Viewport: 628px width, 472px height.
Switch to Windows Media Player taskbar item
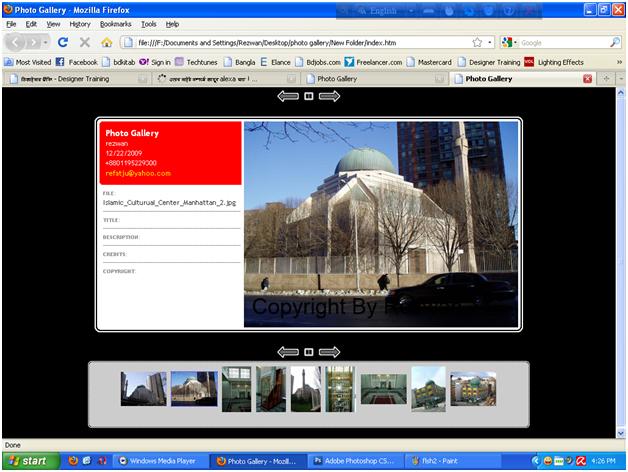160,461
